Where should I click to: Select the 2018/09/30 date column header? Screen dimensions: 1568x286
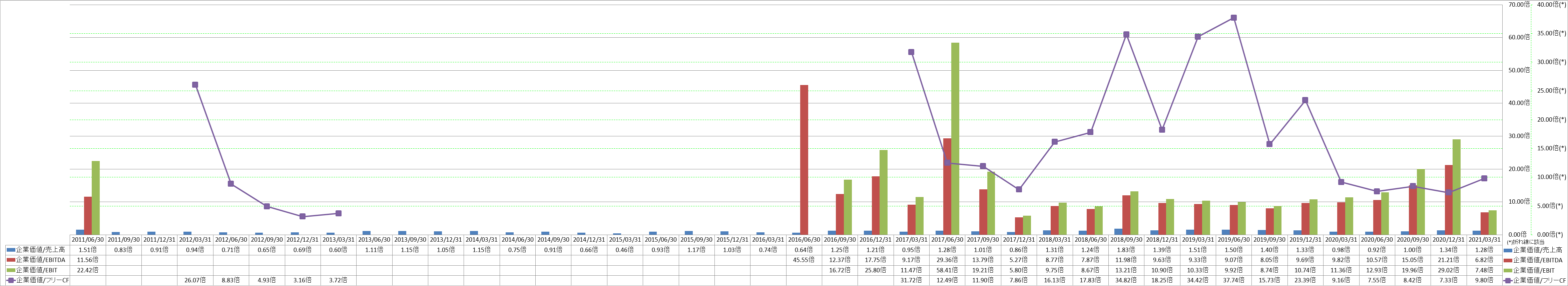click(x=1126, y=240)
